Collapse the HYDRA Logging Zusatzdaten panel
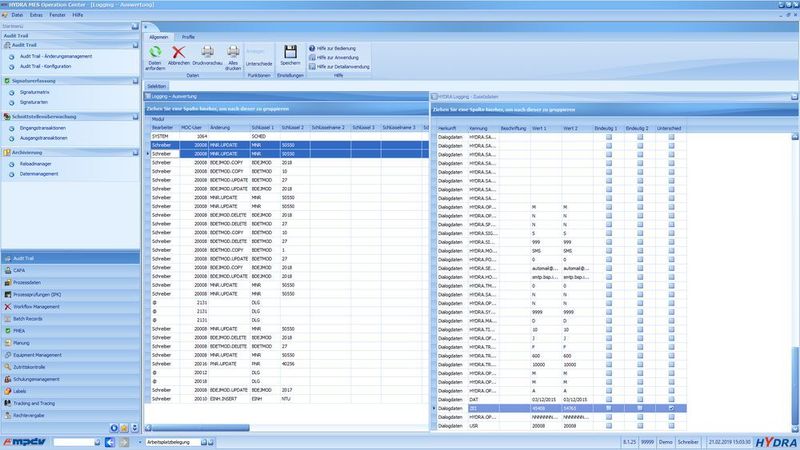800x450 pixels. pyautogui.click(x=794, y=96)
